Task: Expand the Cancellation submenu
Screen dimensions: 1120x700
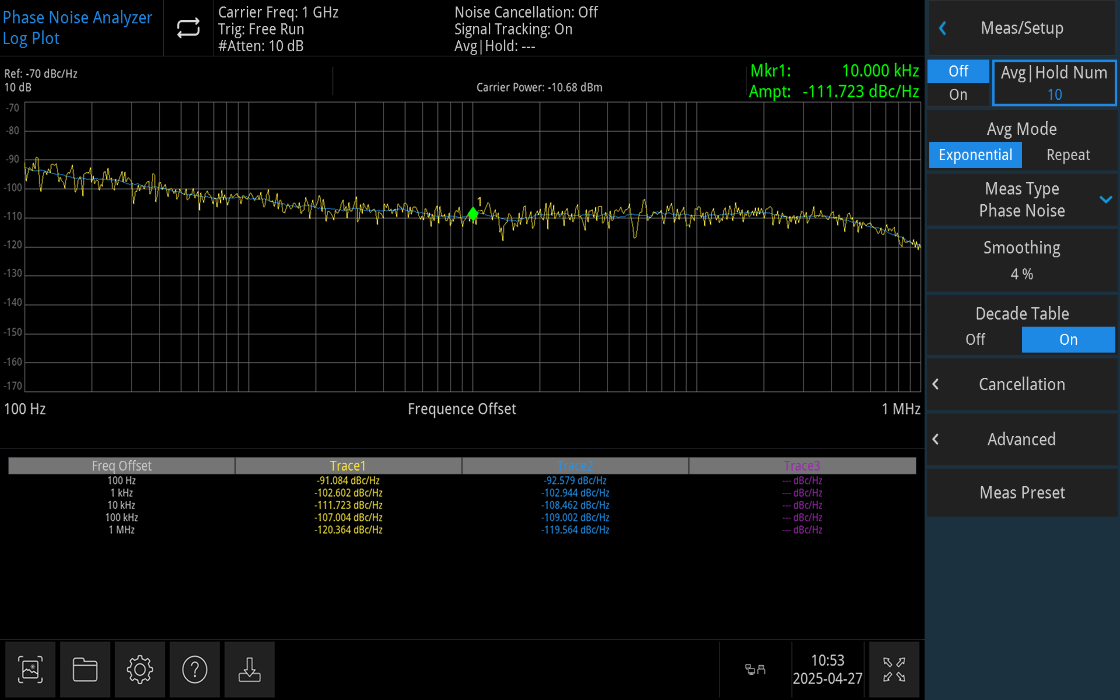Action: 1022,384
